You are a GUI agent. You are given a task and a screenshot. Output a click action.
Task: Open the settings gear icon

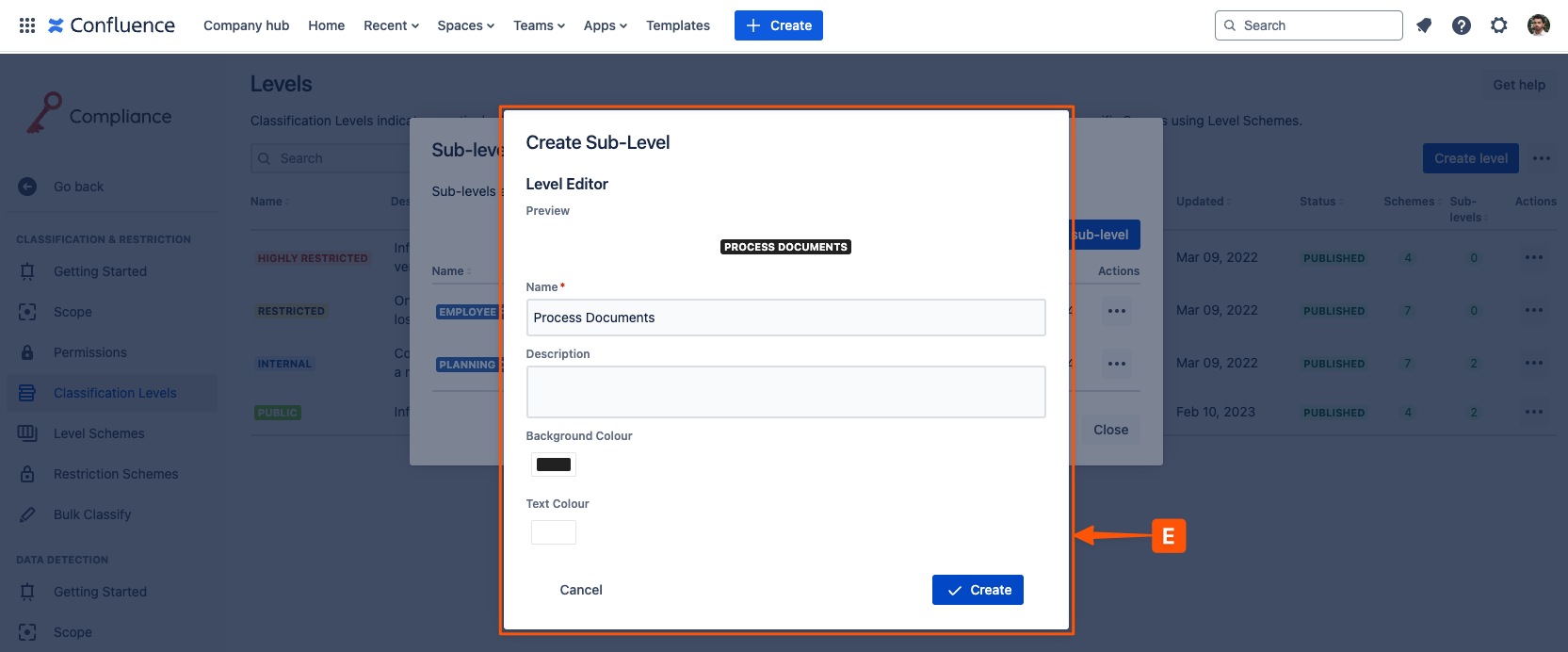(1499, 25)
